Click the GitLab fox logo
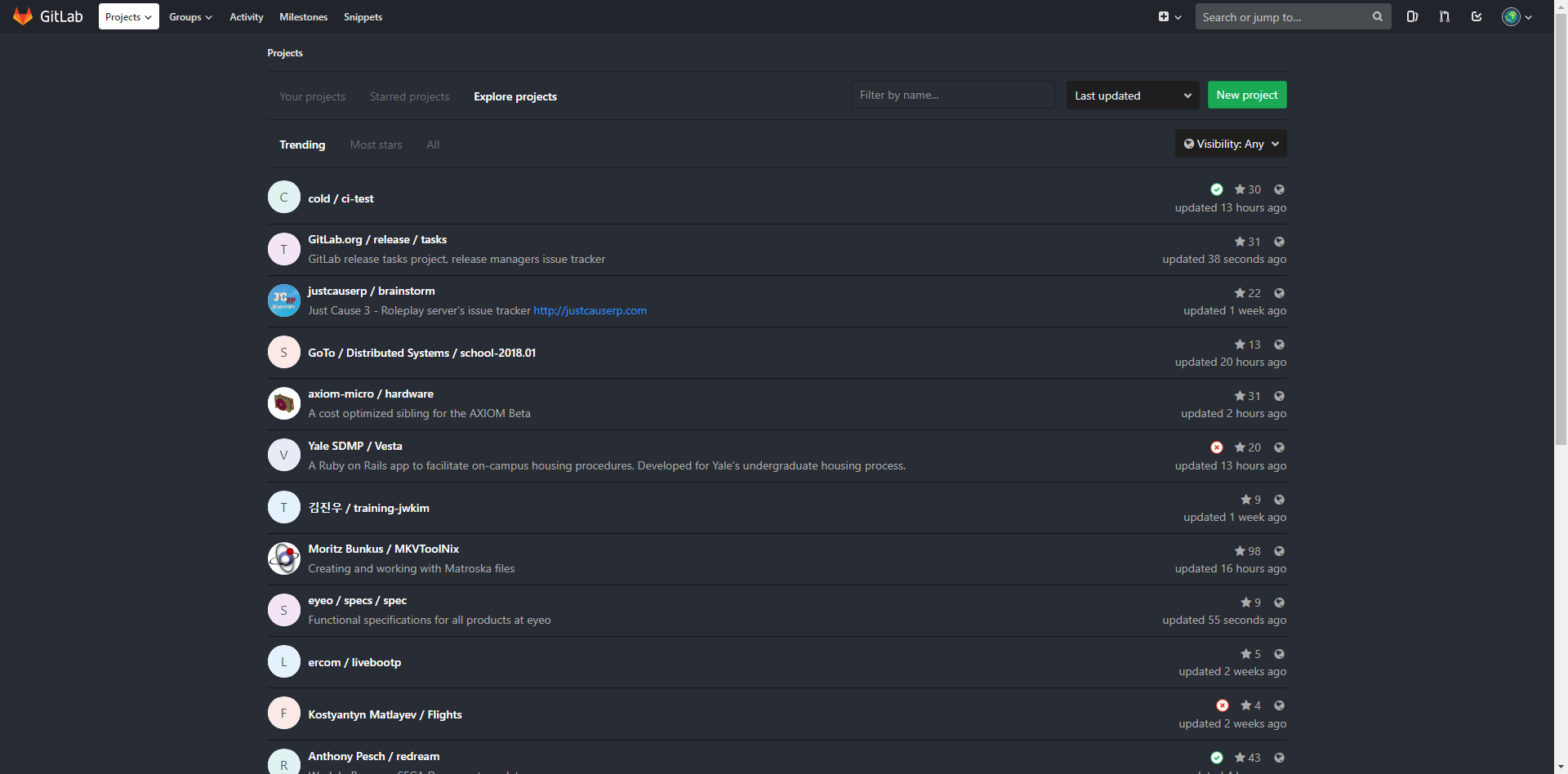Image resolution: width=1568 pixels, height=774 pixels. [x=23, y=16]
